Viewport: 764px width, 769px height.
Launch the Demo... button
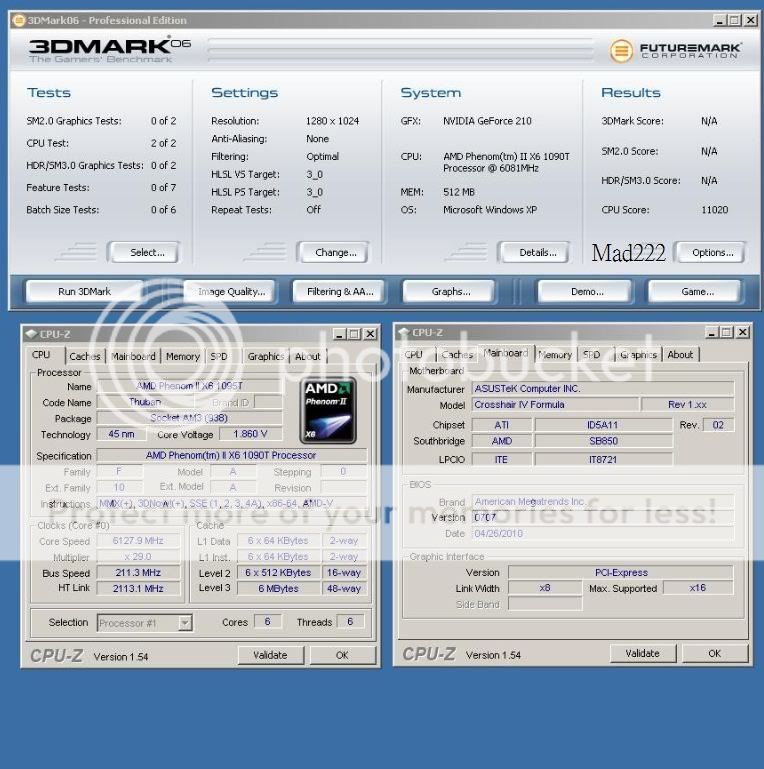[587, 291]
